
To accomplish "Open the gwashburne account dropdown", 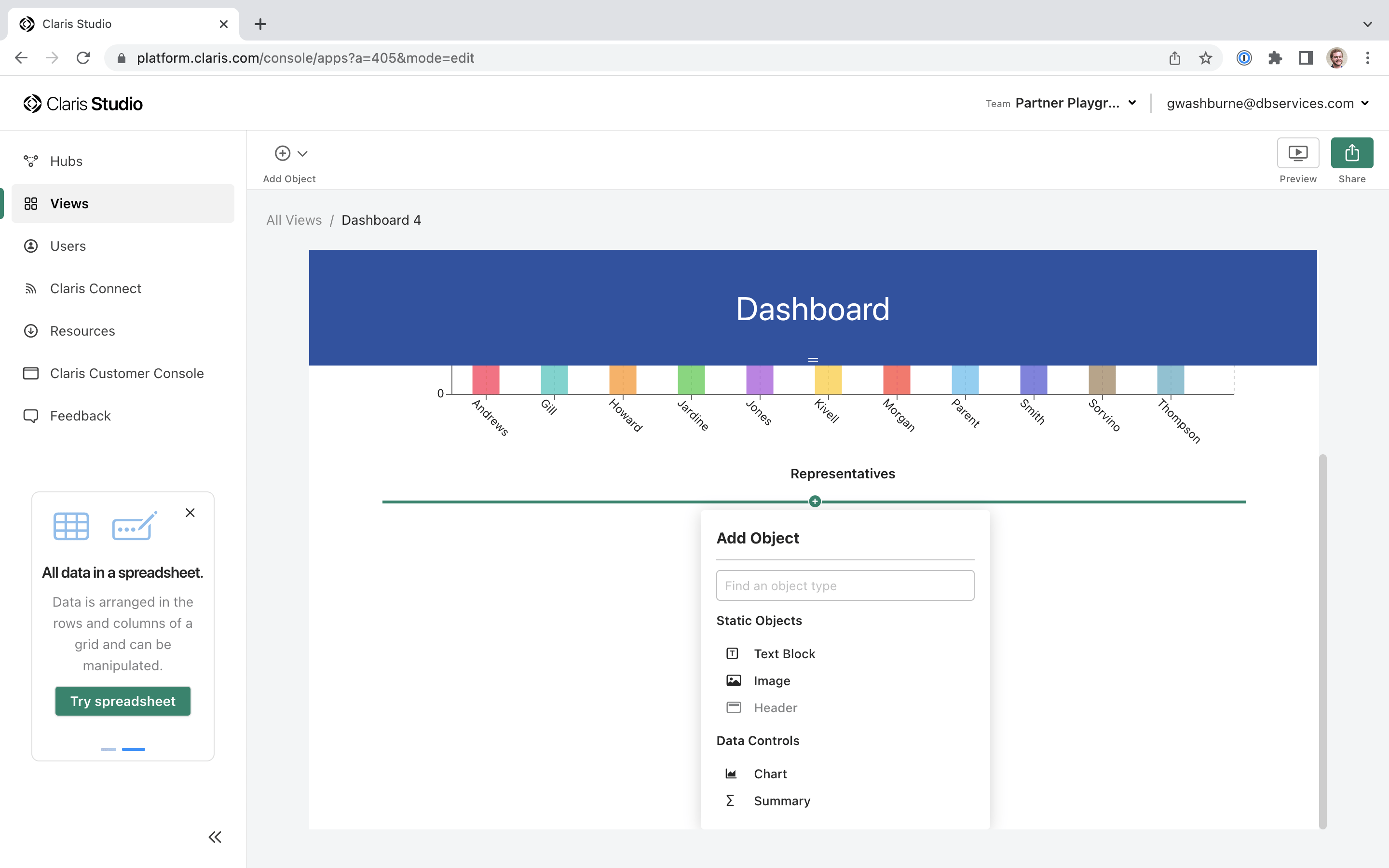I will 1268,103.
